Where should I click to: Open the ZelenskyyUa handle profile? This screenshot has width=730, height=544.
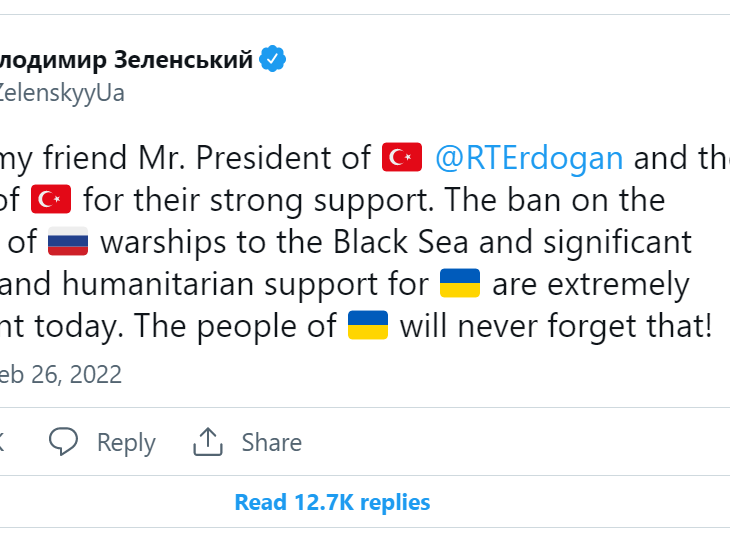tap(62, 93)
